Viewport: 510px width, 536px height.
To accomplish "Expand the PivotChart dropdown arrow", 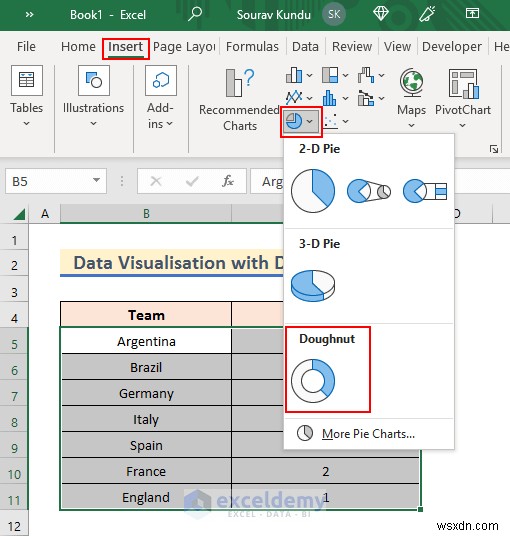I will click(462, 125).
